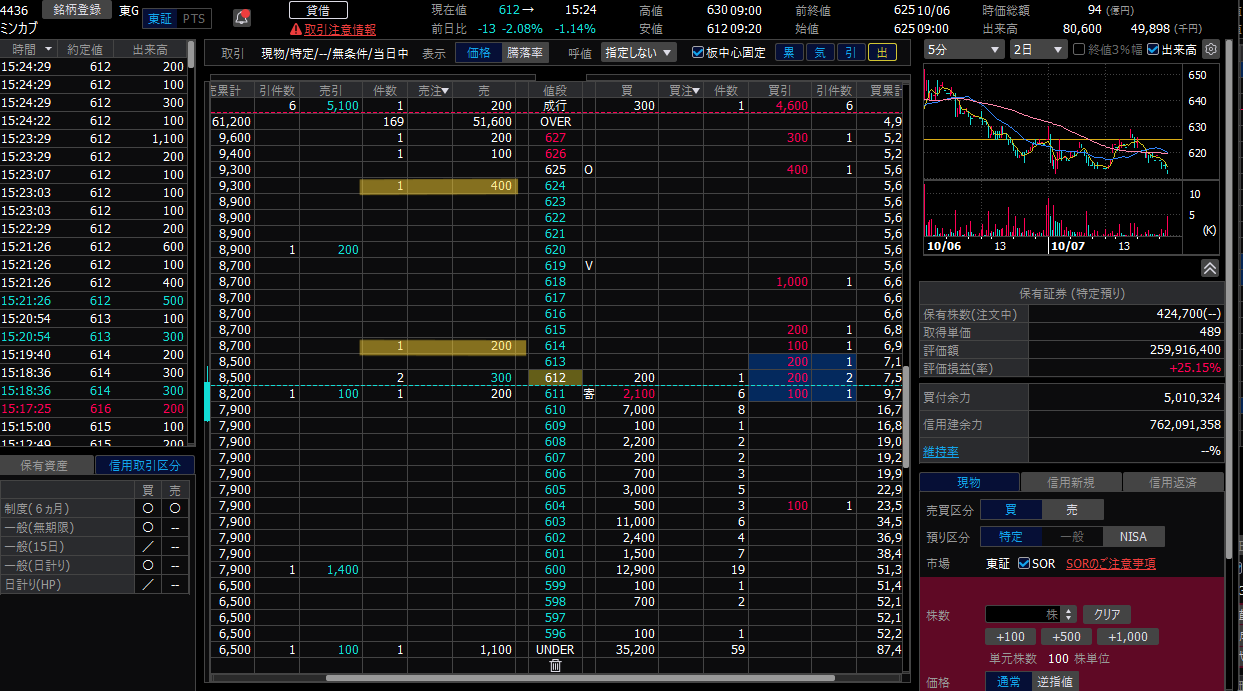1243x691 pixels.
Task: Select the 出 yellow color button
Action: [x=881, y=53]
